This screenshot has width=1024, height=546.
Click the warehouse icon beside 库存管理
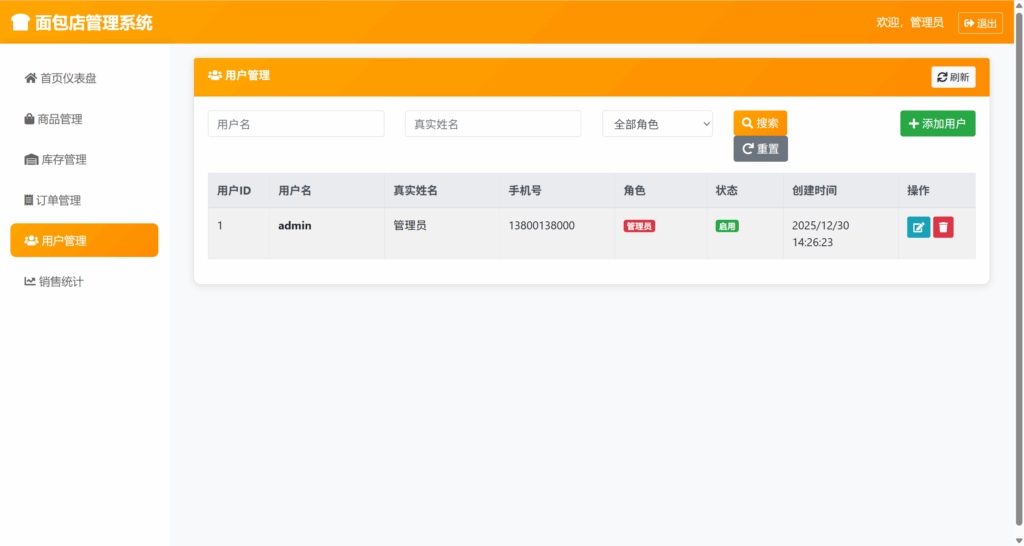[31, 160]
